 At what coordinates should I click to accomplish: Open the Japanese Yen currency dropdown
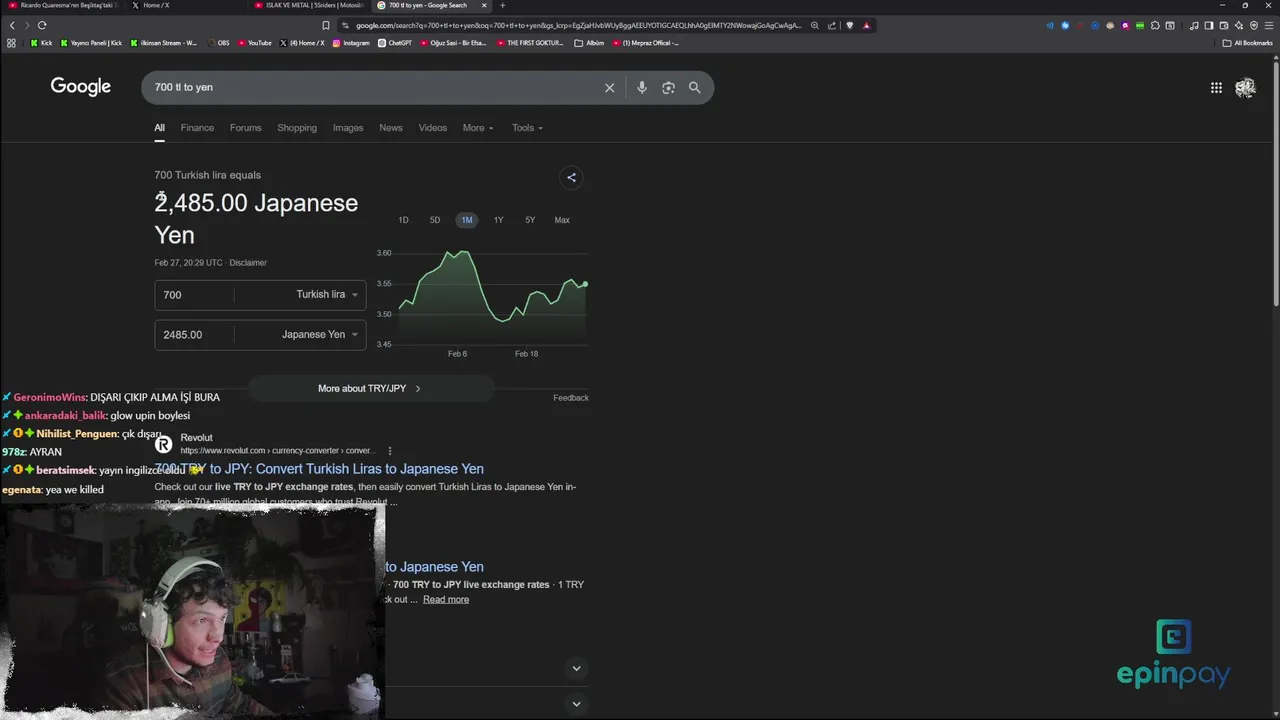click(320, 334)
